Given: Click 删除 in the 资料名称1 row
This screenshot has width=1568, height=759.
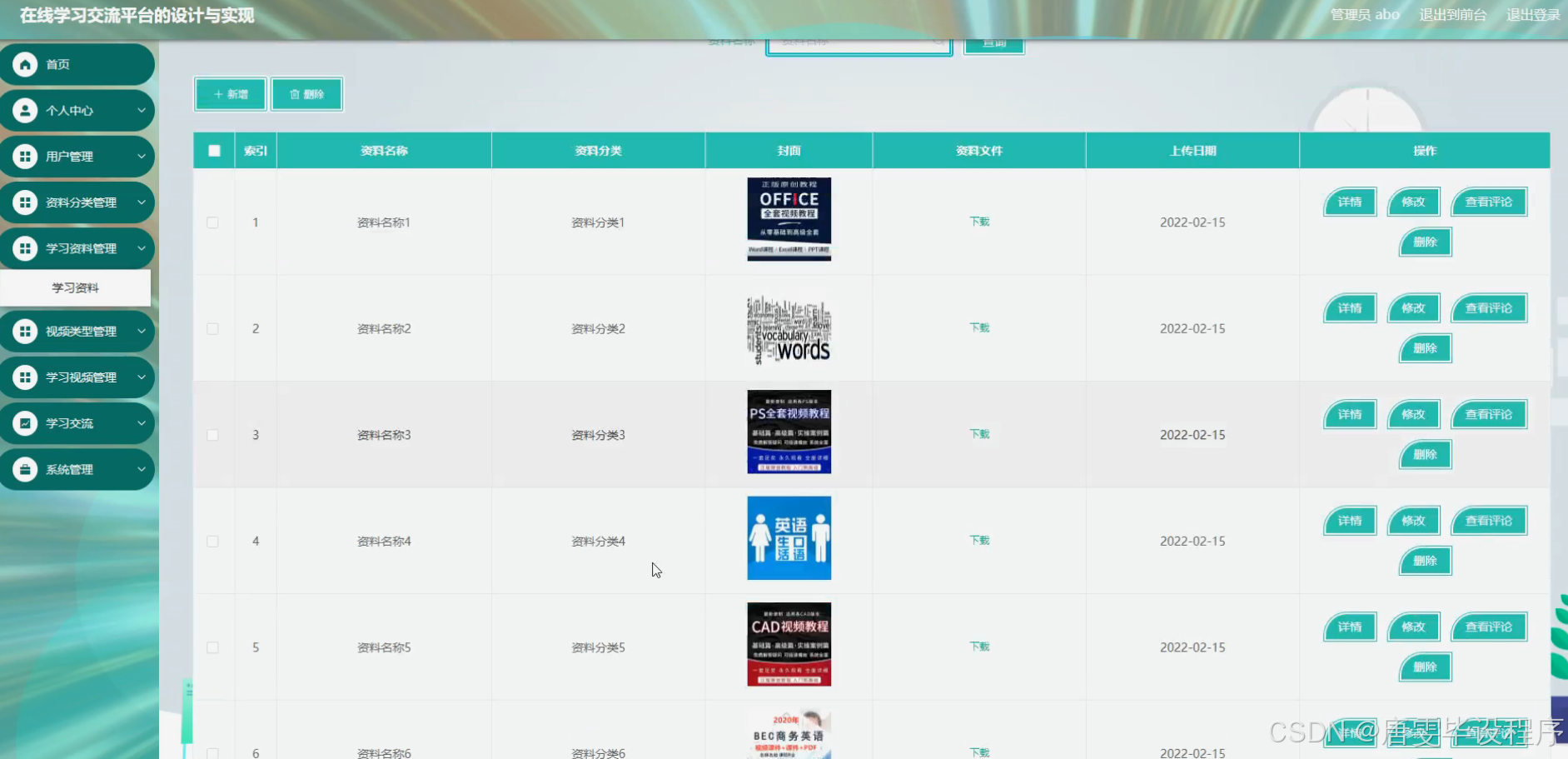Looking at the screenshot, I should [x=1426, y=242].
